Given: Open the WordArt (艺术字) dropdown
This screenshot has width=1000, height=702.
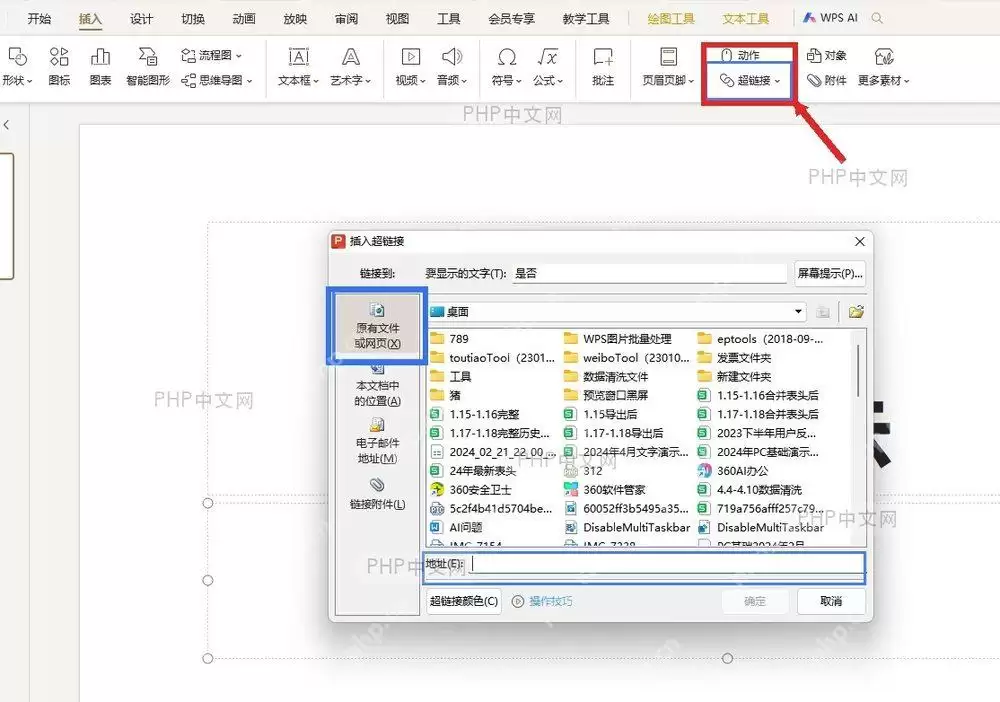Looking at the screenshot, I should click(351, 66).
